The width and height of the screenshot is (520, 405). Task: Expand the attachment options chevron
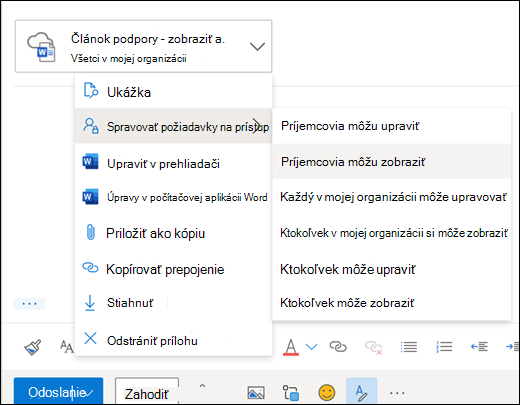[257, 46]
